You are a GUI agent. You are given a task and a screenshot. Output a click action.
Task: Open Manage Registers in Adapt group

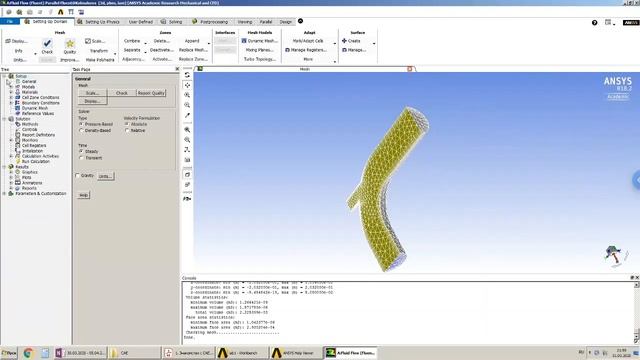[x=306, y=50]
